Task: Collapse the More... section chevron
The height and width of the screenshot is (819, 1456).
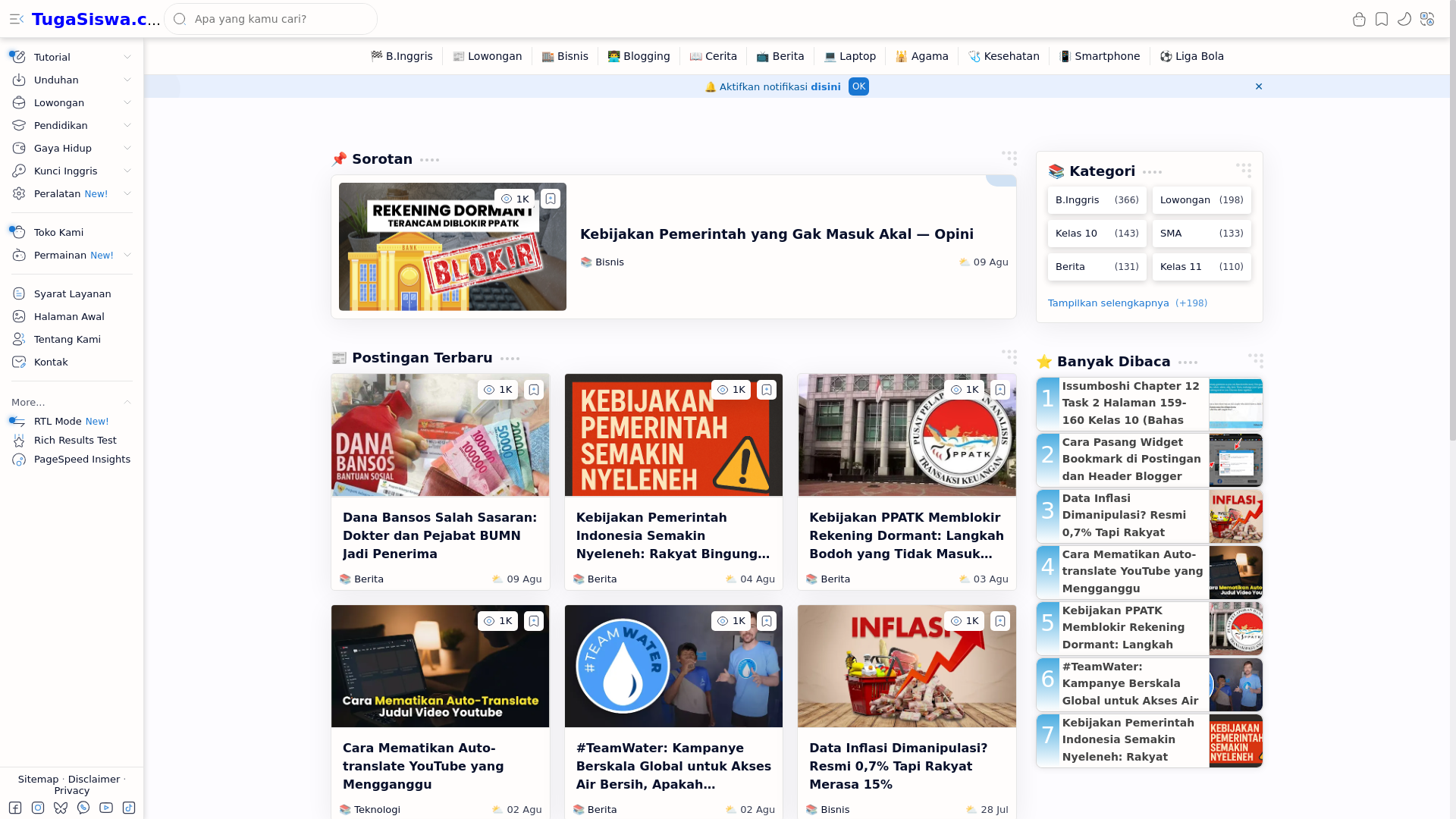Action: (x=127, y=402)
